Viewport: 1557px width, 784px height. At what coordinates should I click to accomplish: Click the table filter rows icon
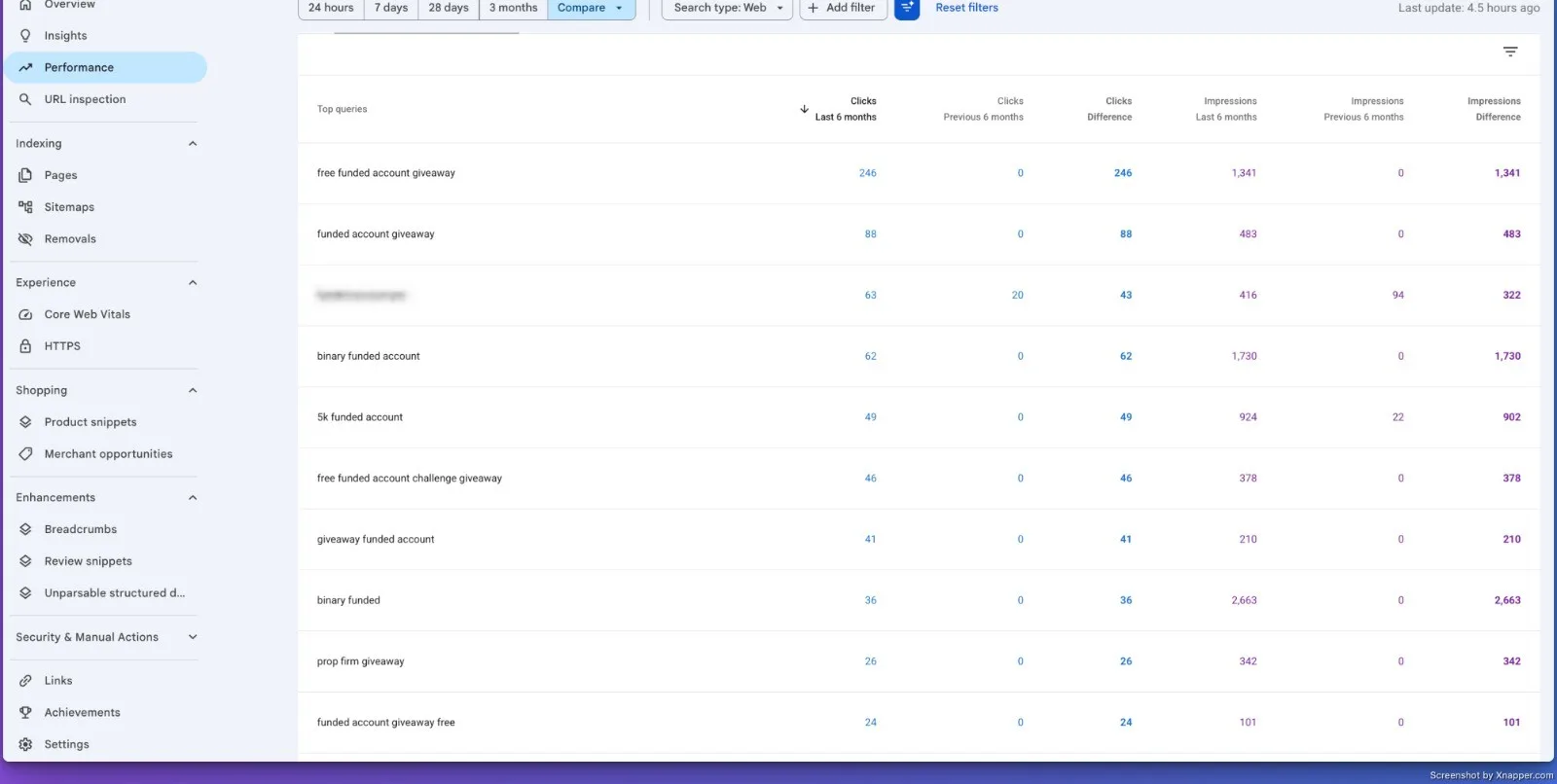[1510, 52]
